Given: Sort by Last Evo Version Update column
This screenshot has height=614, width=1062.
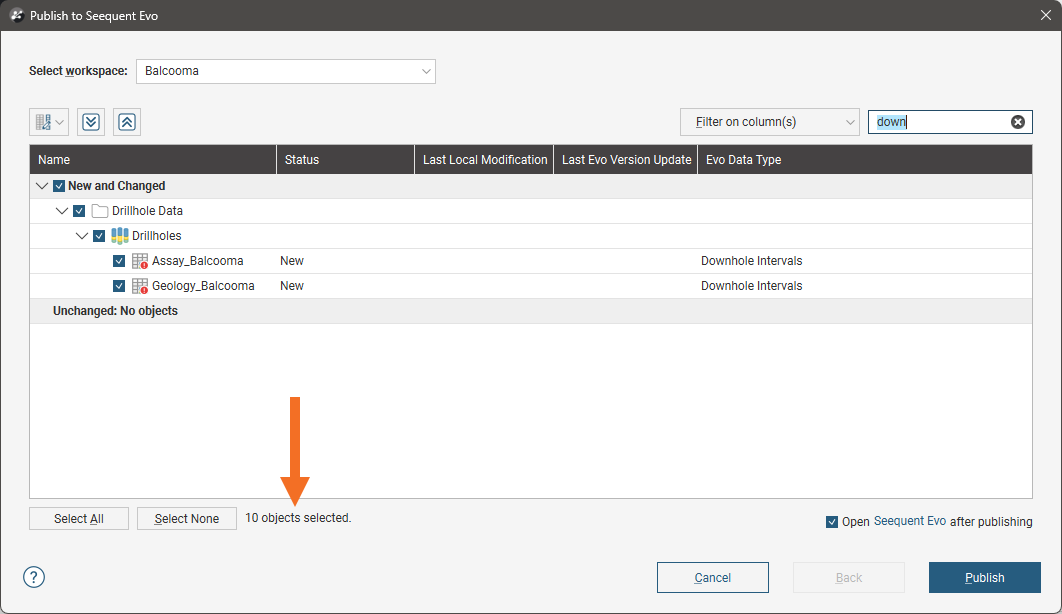Looking at the screenshot, I should coord(626,160).
